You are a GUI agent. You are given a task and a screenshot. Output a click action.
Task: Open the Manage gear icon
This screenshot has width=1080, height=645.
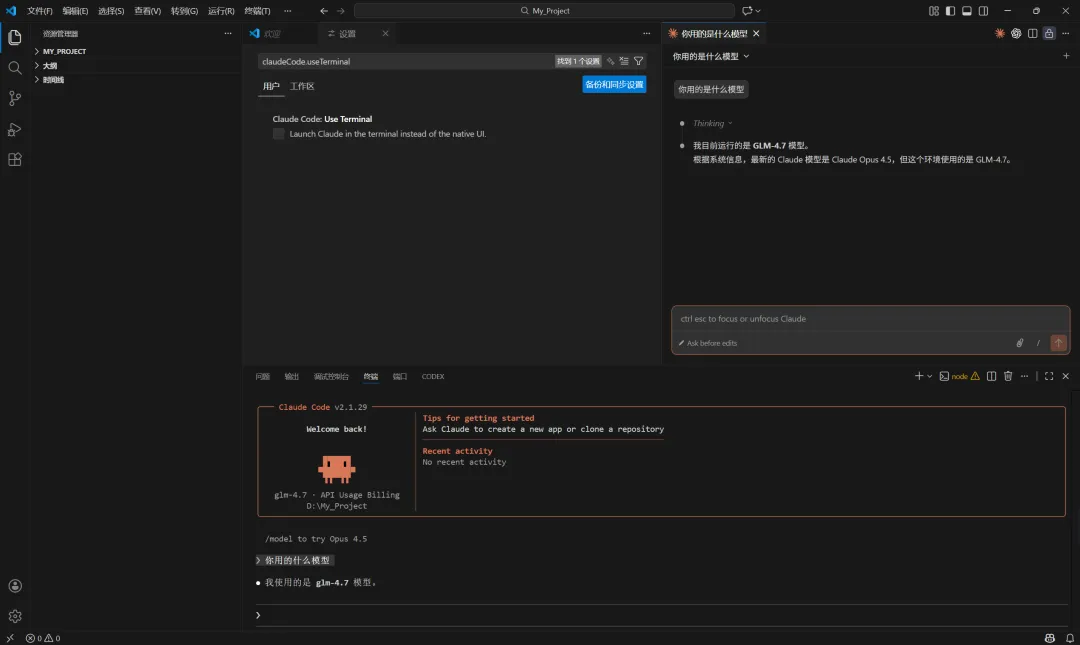point(14,616)
